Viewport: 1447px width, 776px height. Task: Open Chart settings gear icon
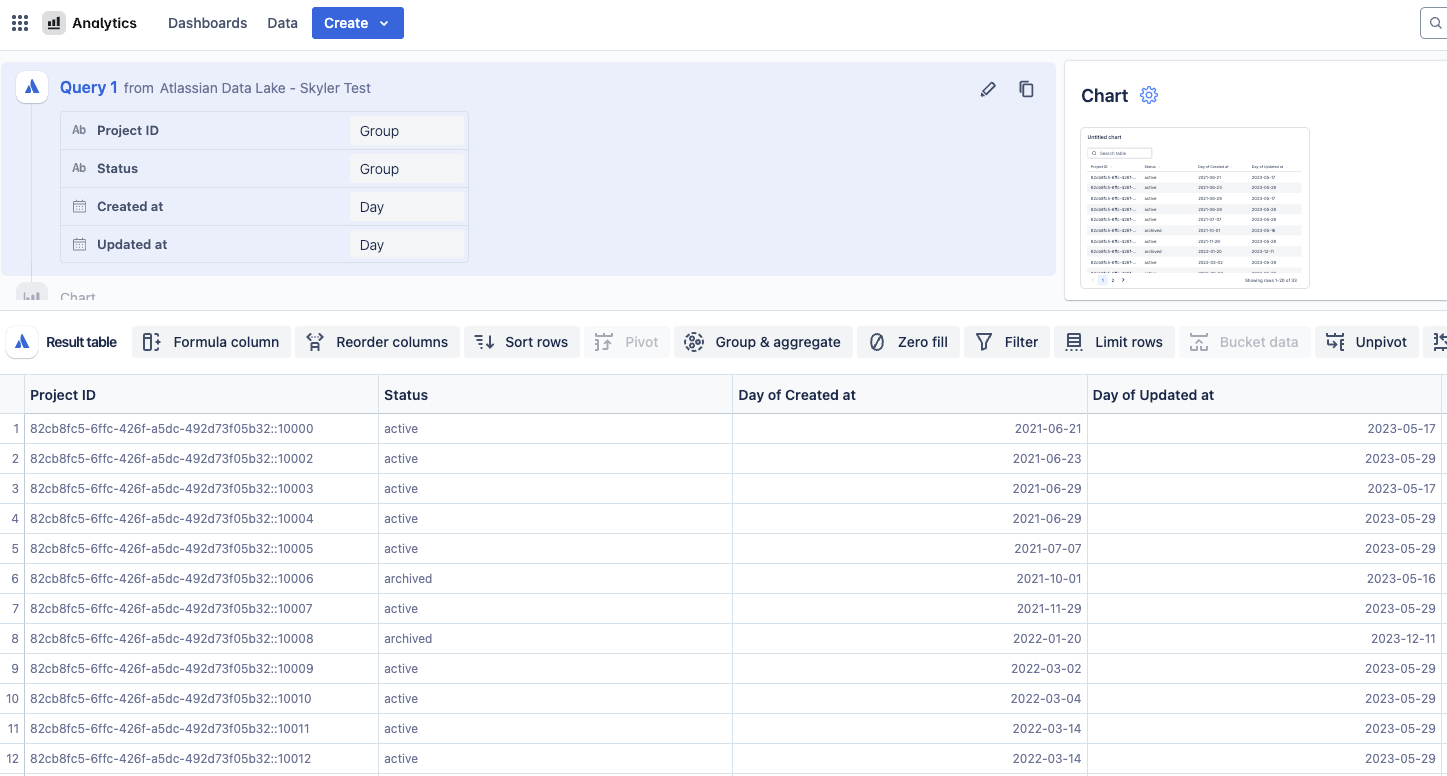pyautogui.click(x=1149, y=96)
